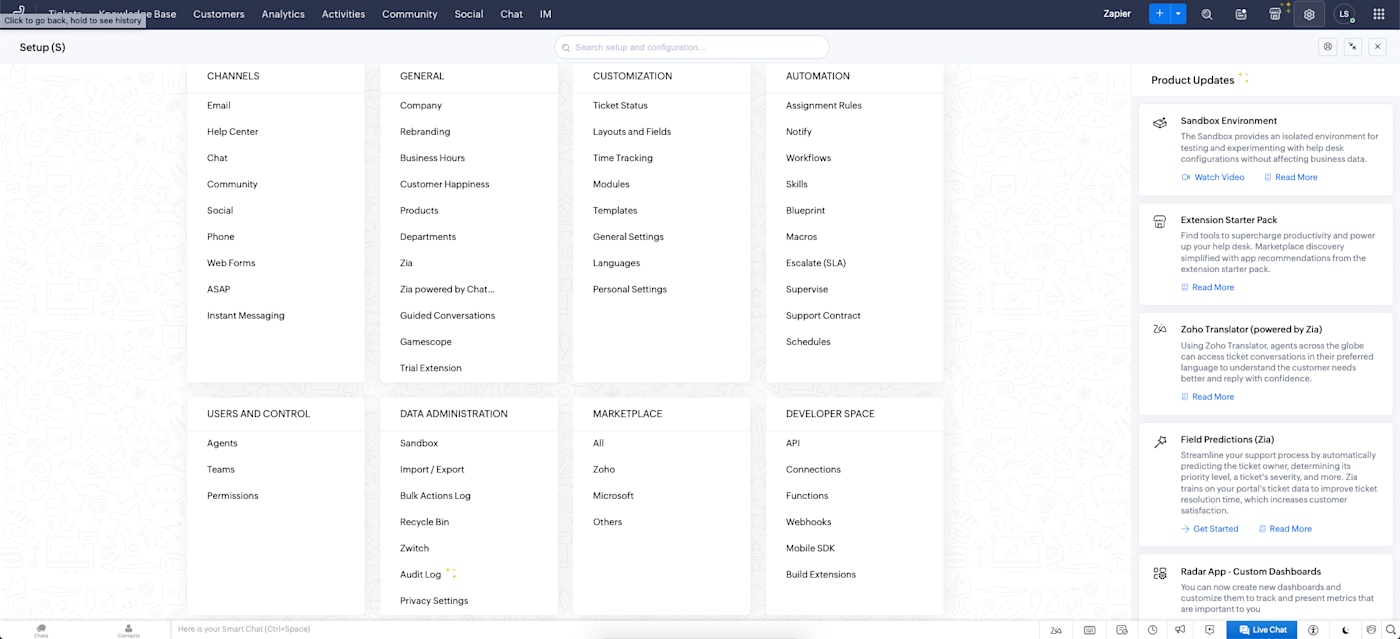Open Microsoft under Marketplace
The width and height of the screenshot is (1400, 639).
(x=613, y=496)
